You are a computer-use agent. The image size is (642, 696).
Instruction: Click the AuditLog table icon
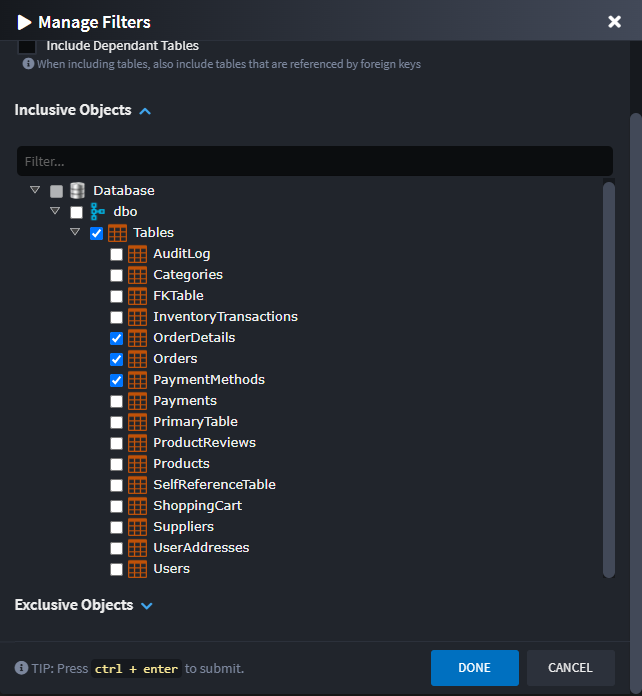pyautogui.click(x=137, y=254)
